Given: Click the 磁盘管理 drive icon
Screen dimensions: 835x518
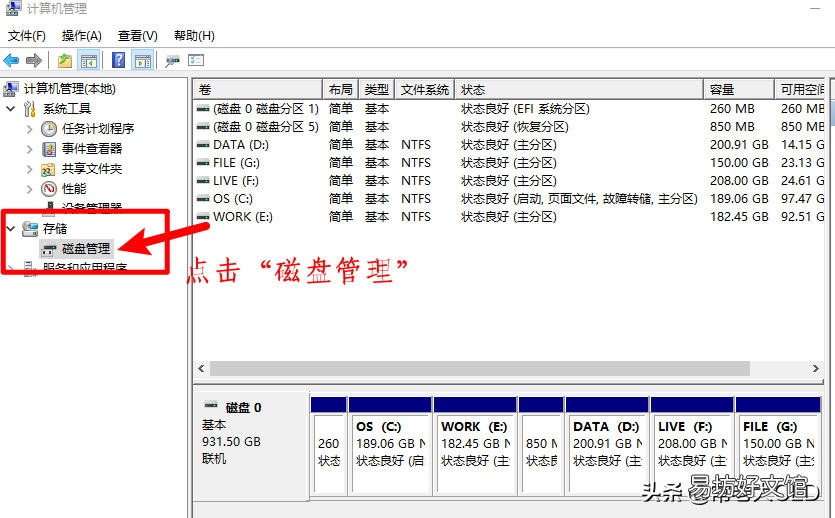Looking at the screenshot, I should point(48,249).
